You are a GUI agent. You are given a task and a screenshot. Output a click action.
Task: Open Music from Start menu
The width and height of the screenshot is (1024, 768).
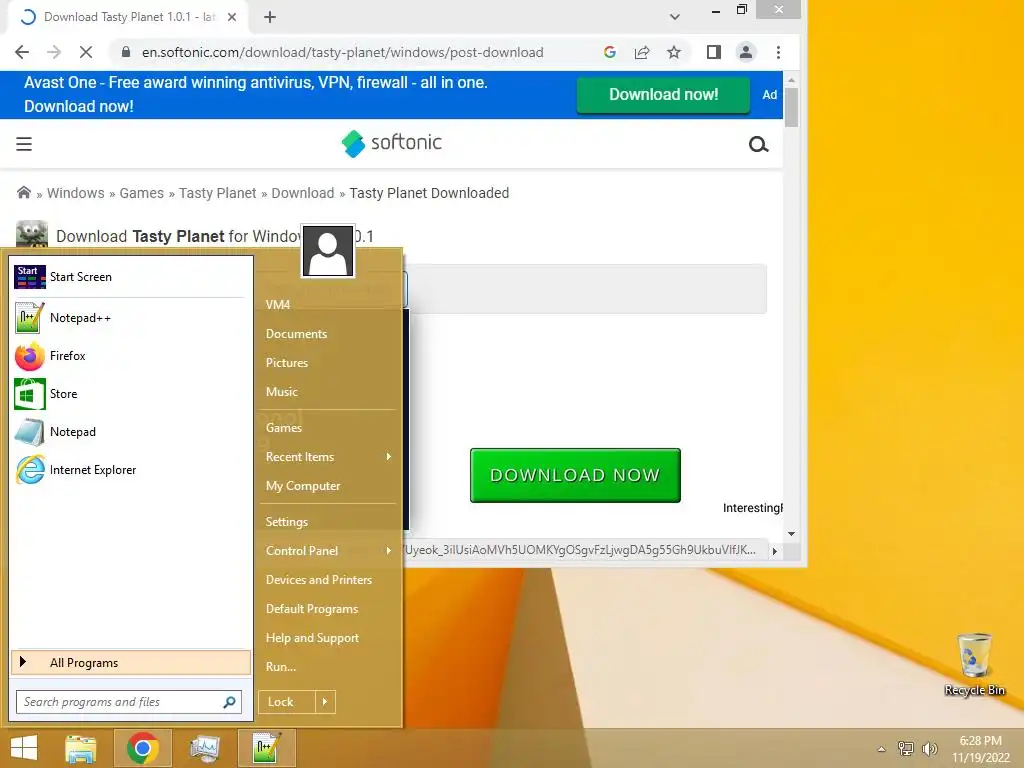click(281, 392)
